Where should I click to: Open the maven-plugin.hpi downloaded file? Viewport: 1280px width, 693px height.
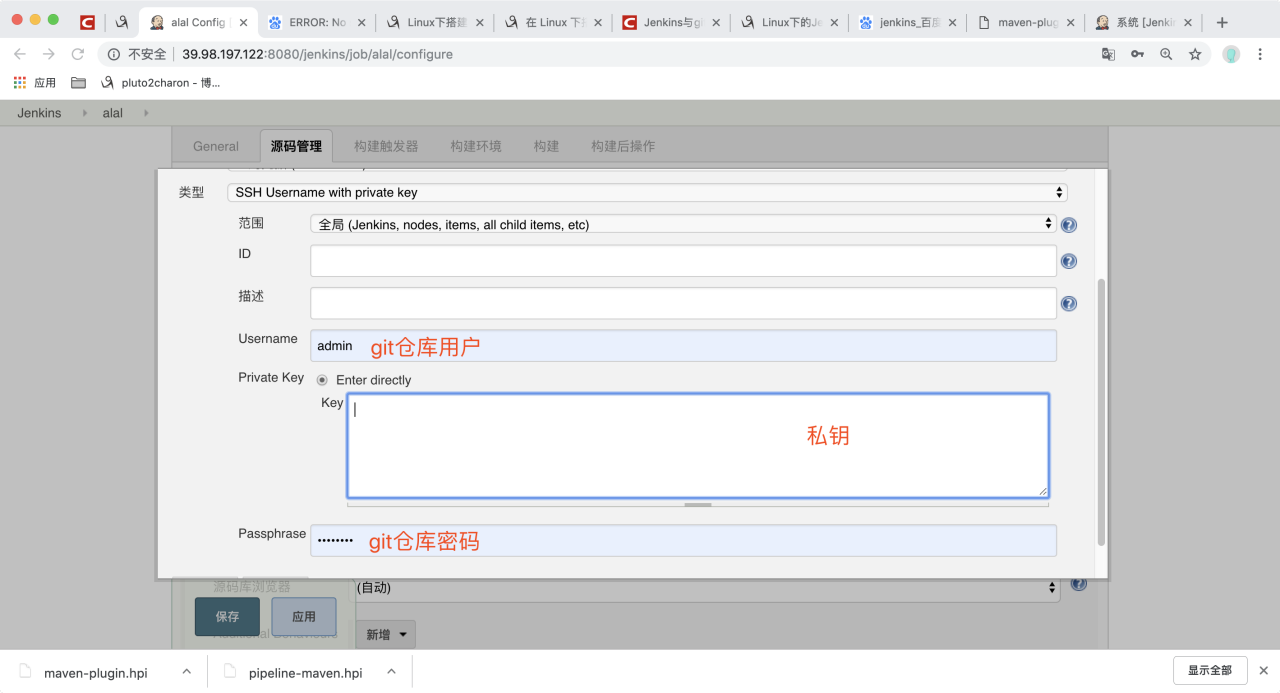[x=95, y=672]
